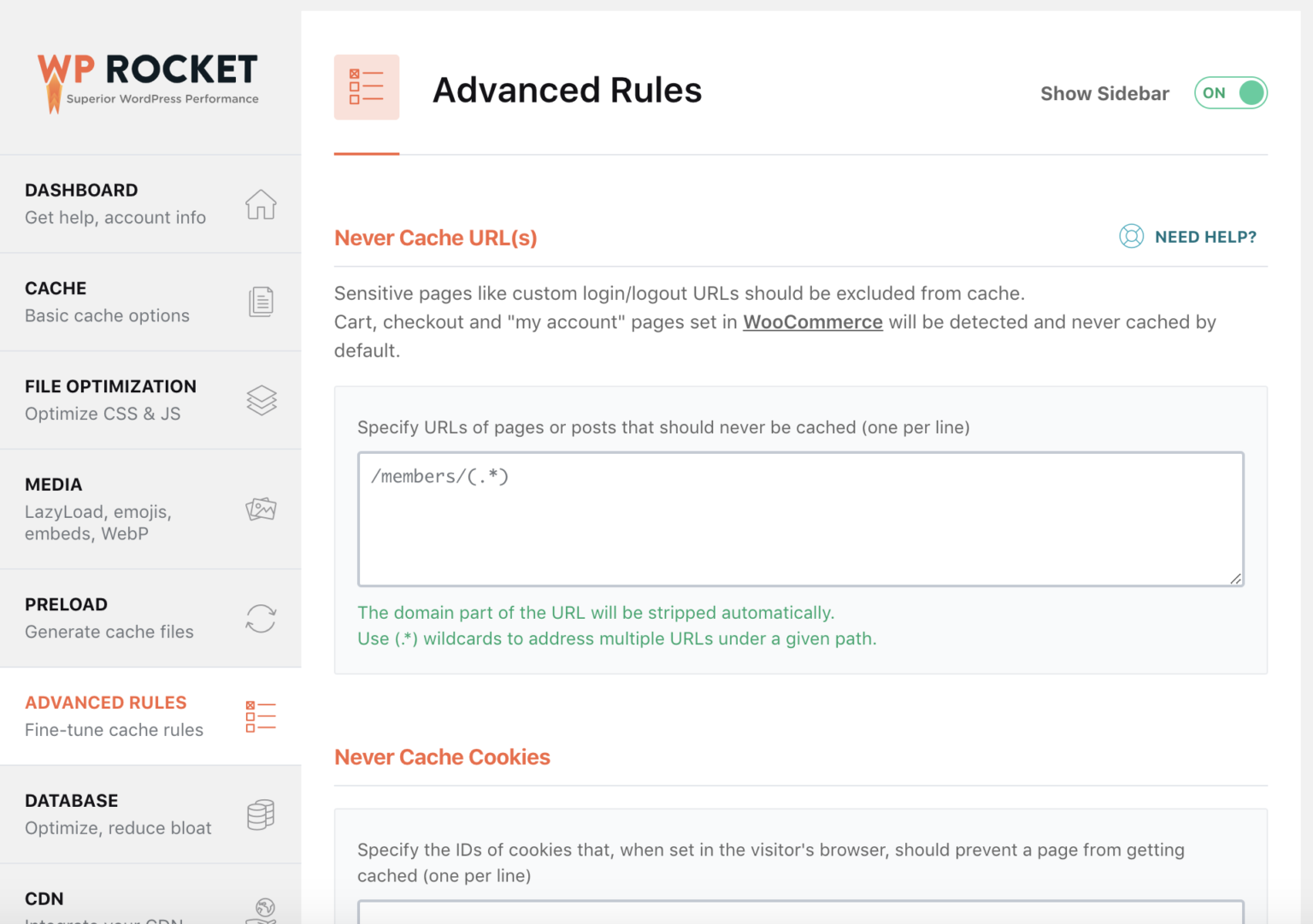
Task: Select the database stack icon for Database
Action: point(261,815)
